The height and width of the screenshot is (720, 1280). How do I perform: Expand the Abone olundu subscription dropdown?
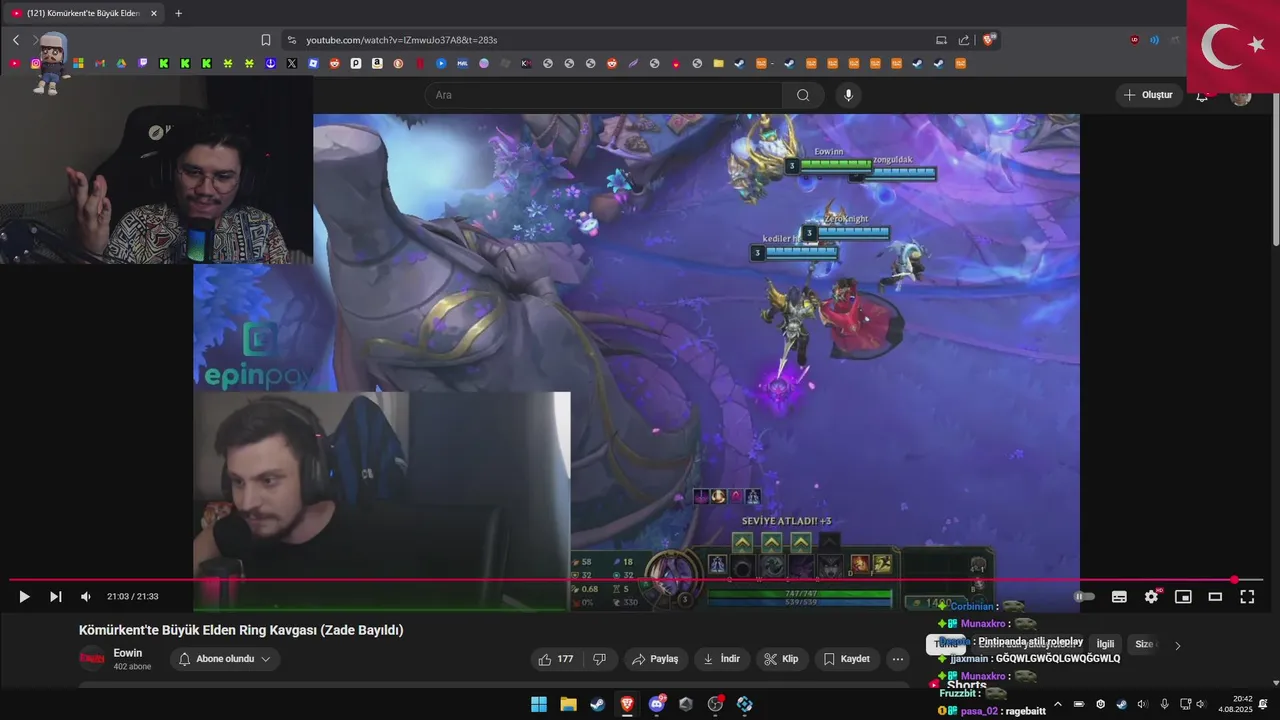224,659
